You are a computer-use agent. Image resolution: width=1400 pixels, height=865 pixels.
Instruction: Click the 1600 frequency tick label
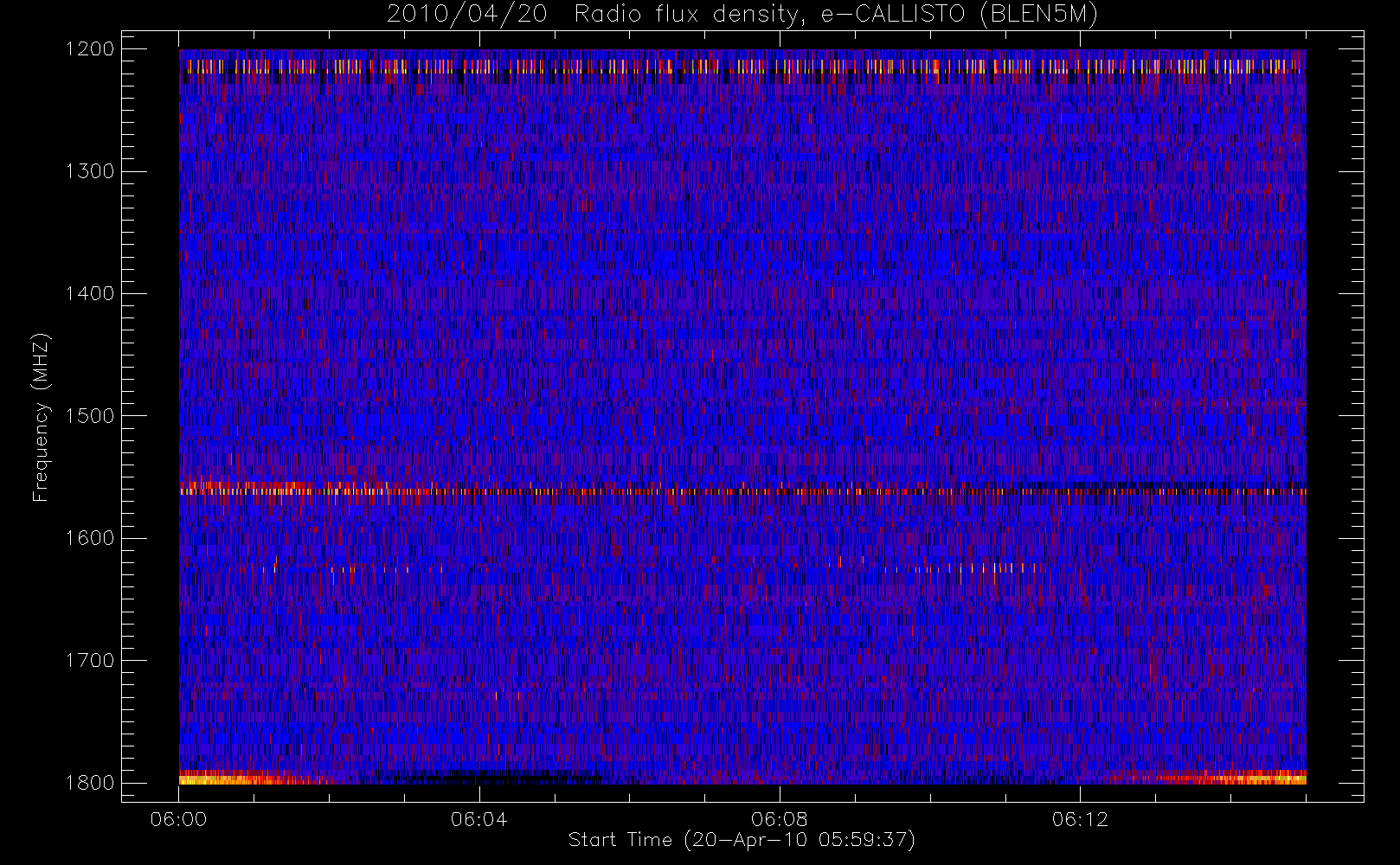[91, 538]
